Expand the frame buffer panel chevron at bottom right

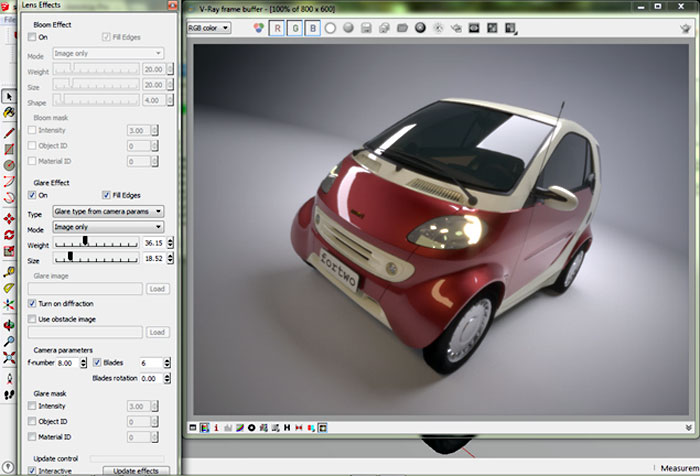[688, 428]
